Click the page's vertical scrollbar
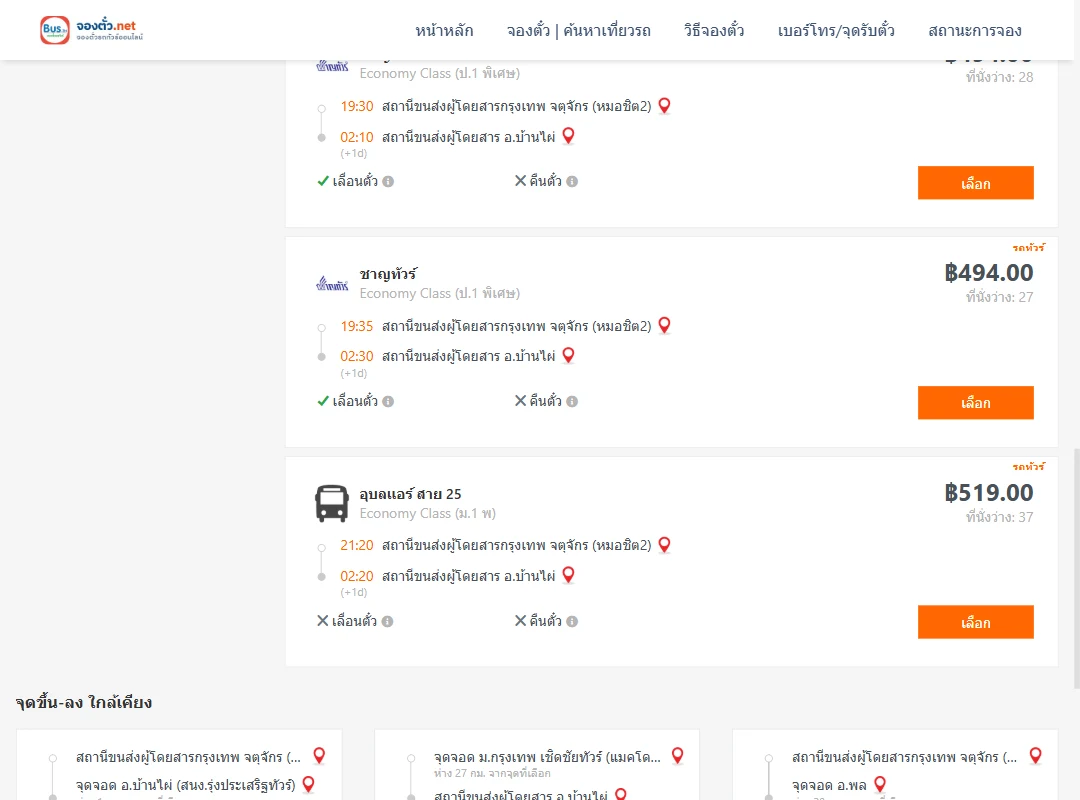Image resolution: width=1080 pixels, height=800 pixels. (1077, 568)
